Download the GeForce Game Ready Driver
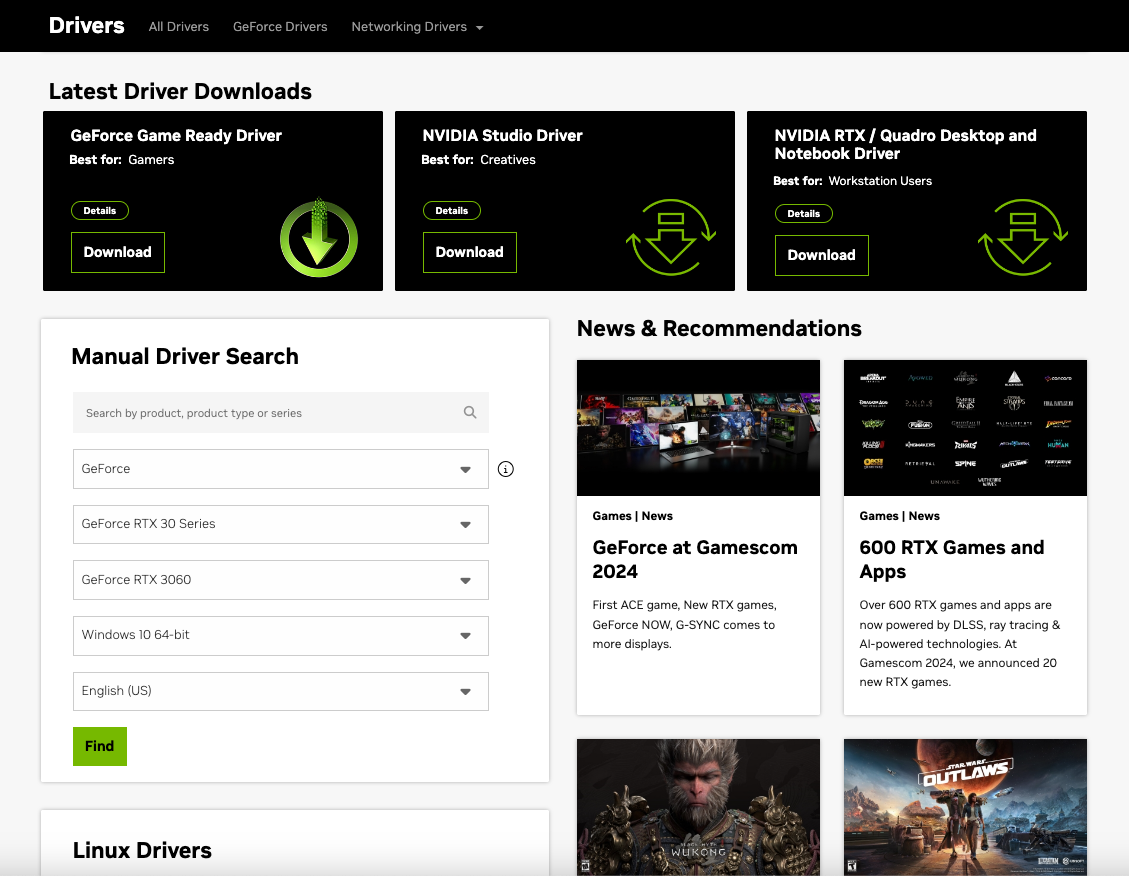Viewport: 1129px width, 876px height. [x=118, y=252]
